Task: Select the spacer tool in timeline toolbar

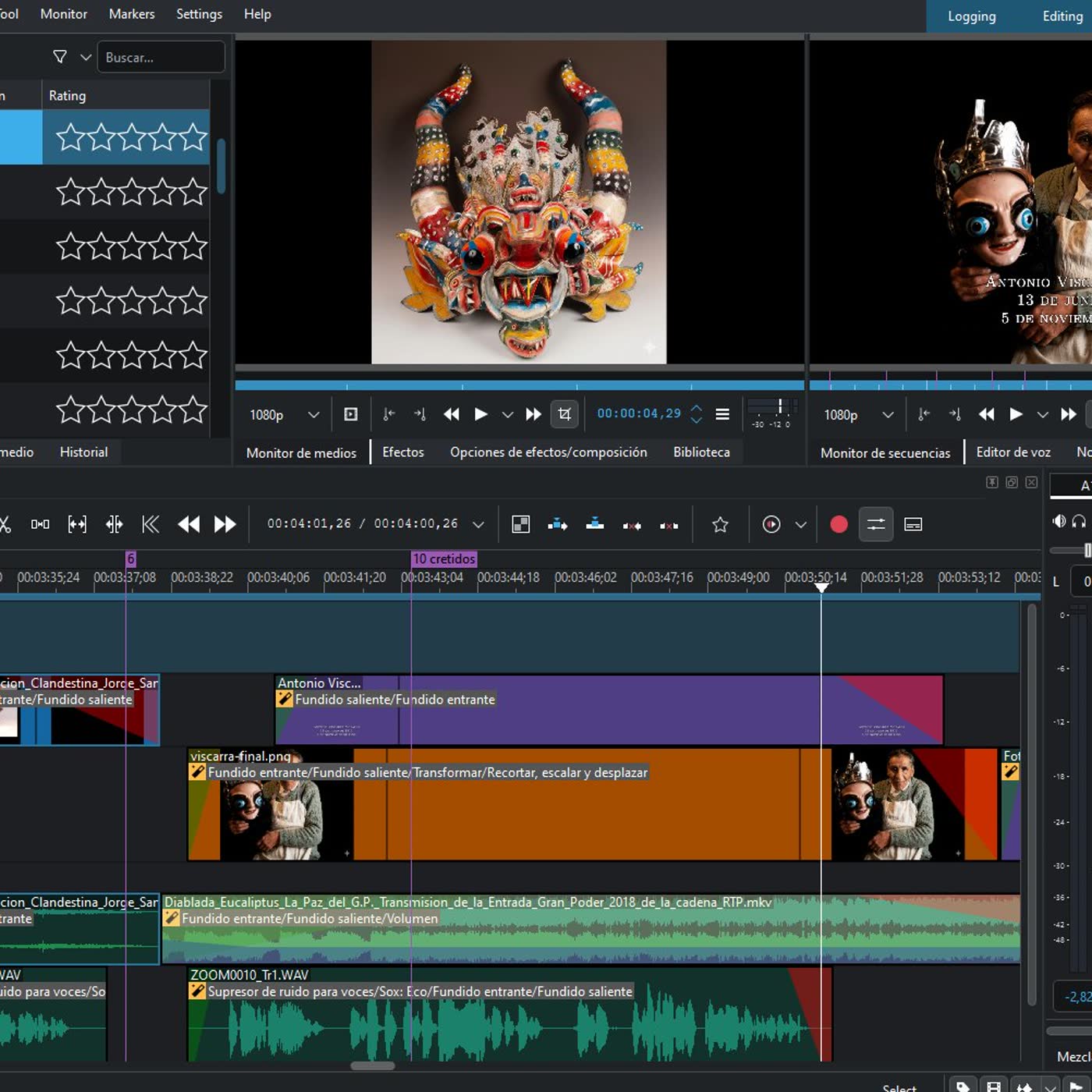Action: 40,524
